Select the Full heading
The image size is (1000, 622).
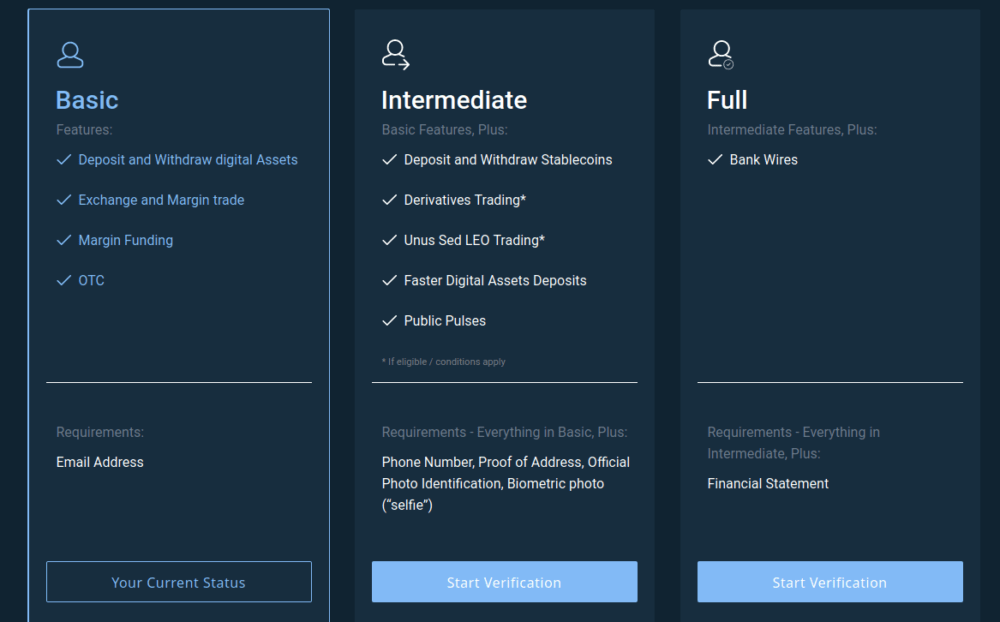click(727, 100)
